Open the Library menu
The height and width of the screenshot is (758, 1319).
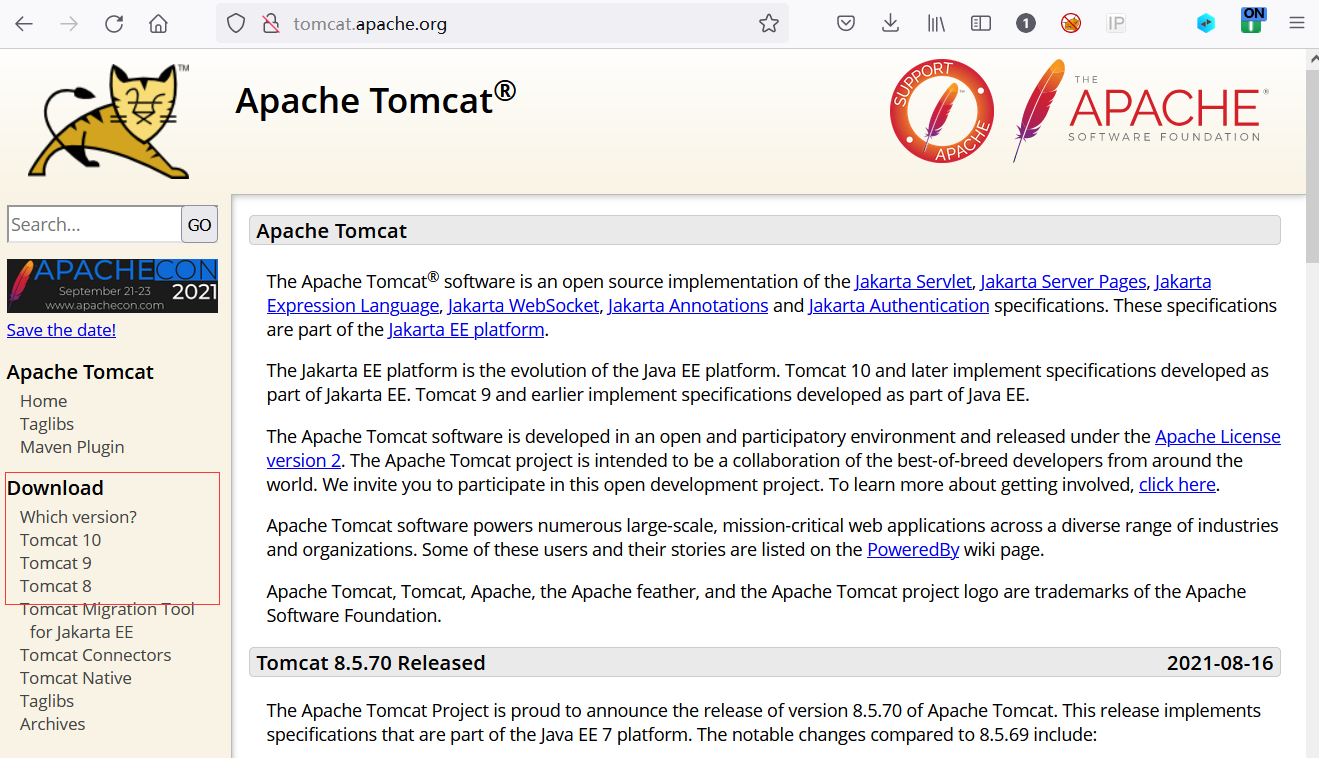[x=936, y=24]
